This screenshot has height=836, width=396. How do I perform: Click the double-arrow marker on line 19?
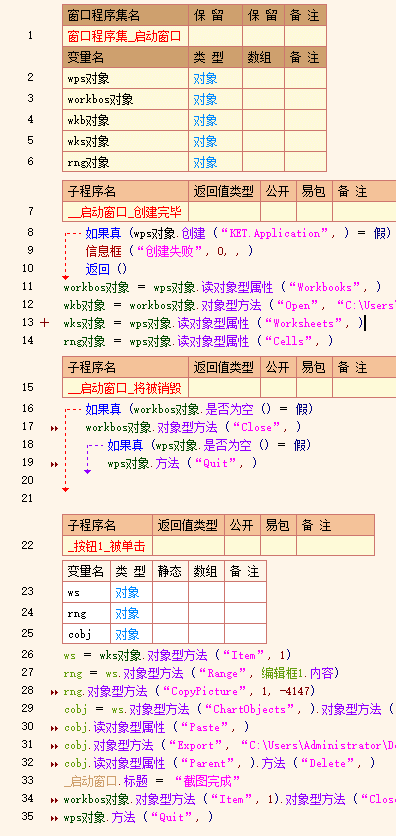(x=54, y=464)
